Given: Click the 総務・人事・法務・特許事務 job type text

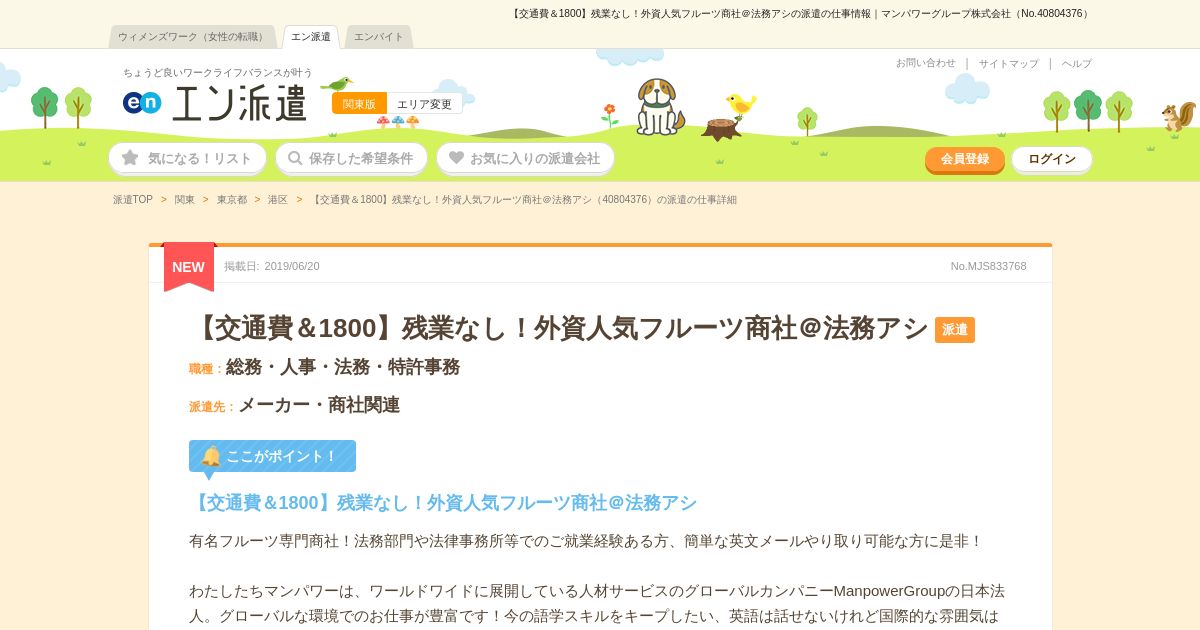Looking at the screenshot, I should click(343, 367).
